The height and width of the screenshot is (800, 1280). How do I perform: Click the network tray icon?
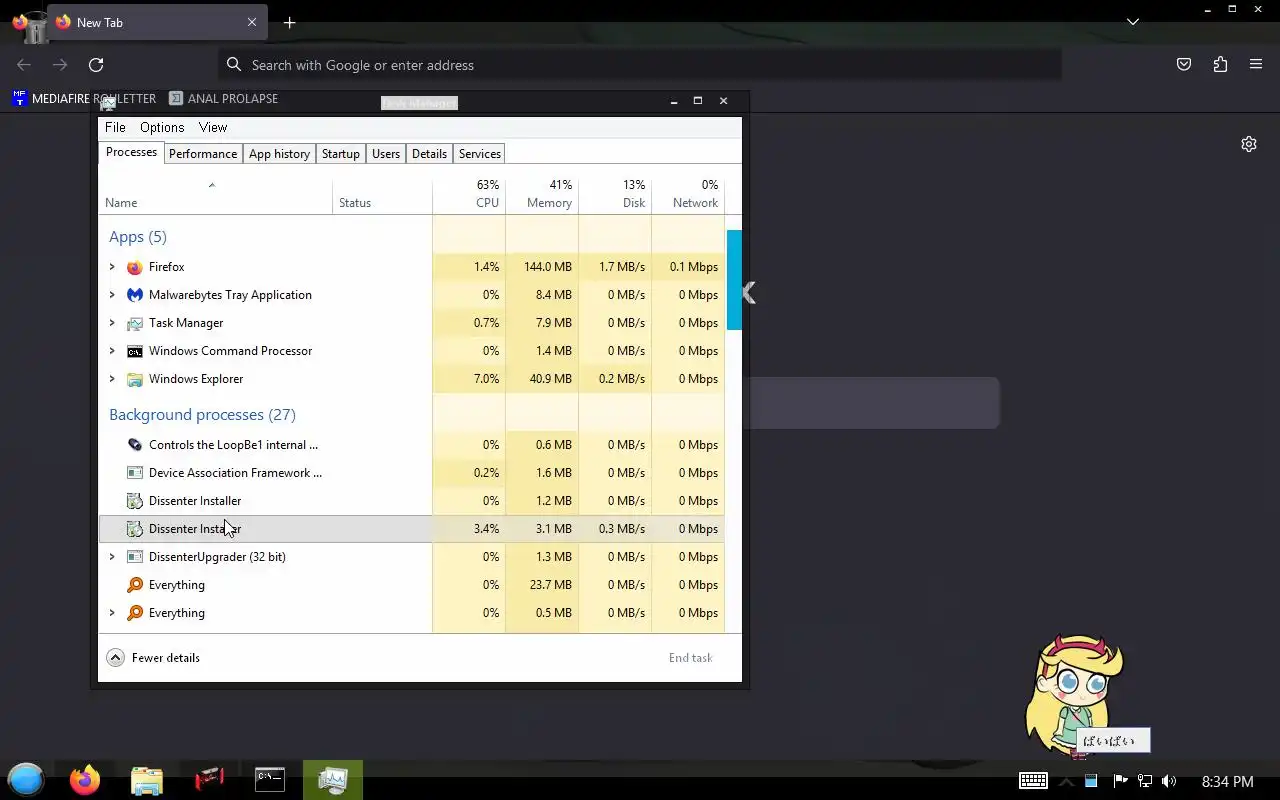pos(1145,781)
